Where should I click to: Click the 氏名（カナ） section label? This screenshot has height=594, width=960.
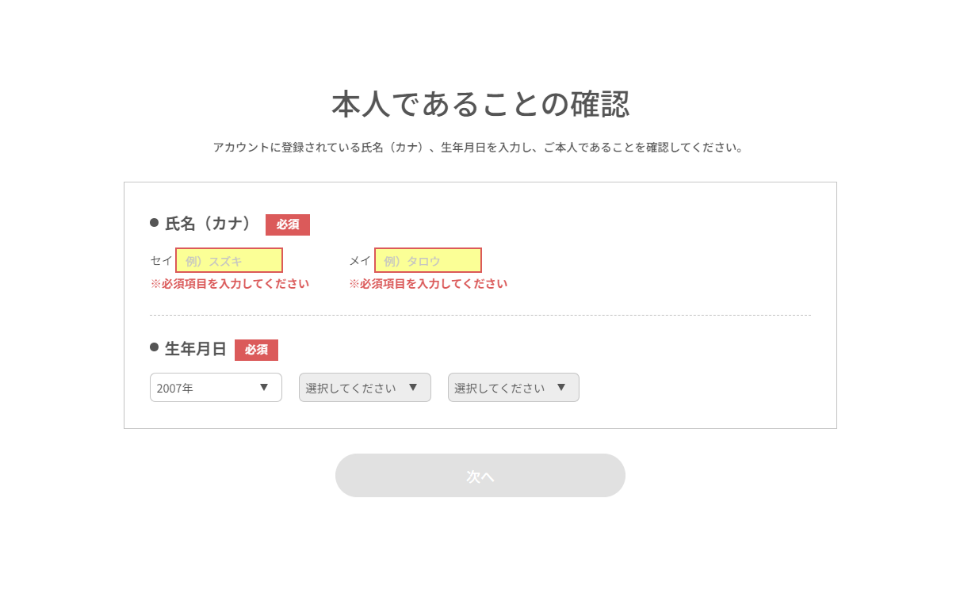click(208, 224)
